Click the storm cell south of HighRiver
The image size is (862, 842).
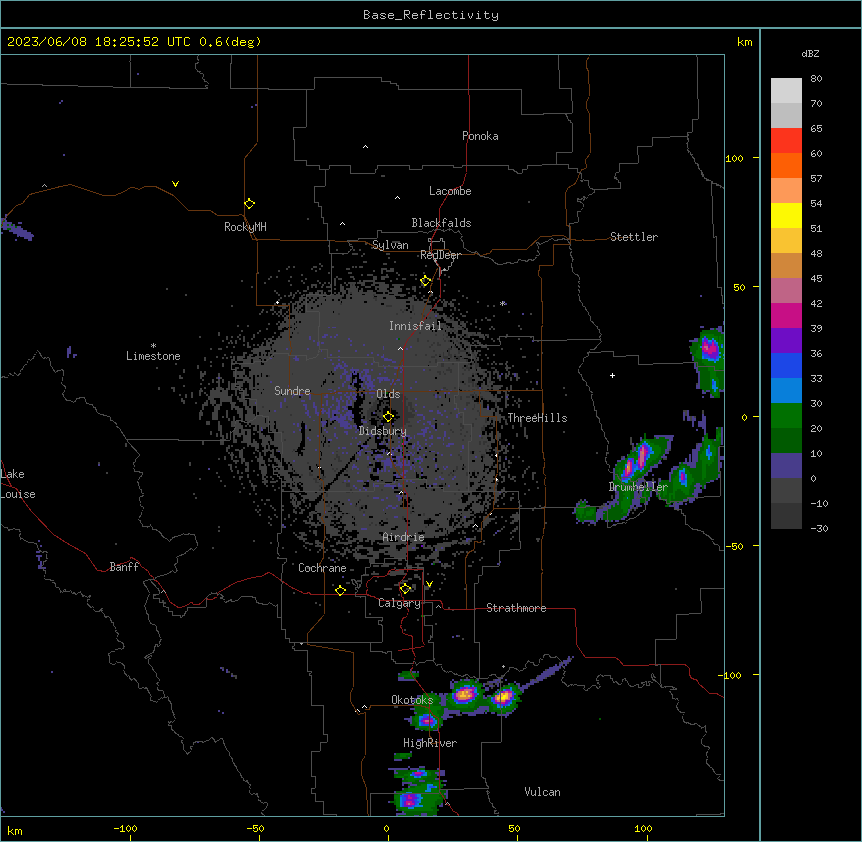(418, 791)
